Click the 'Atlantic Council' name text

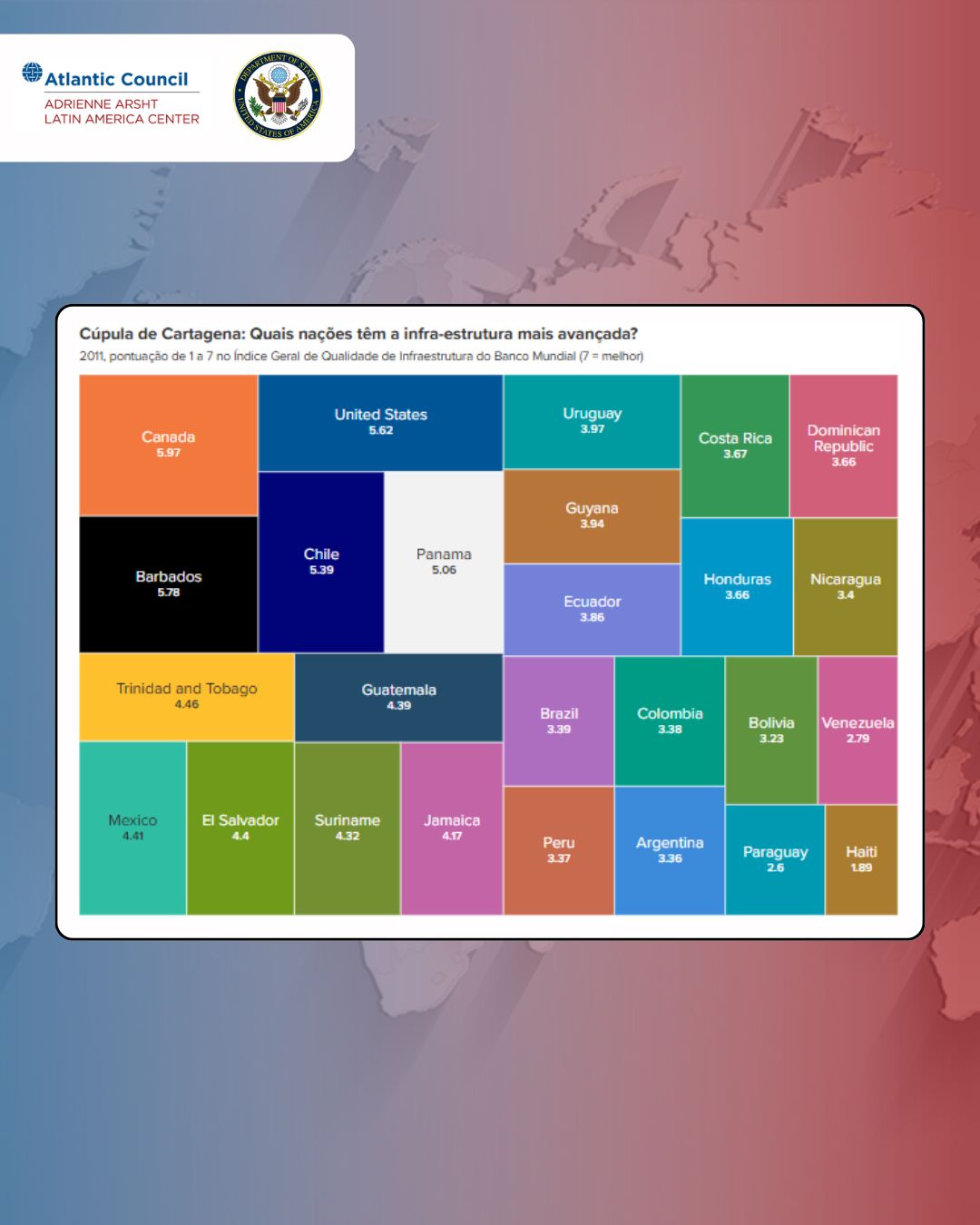tap(116, 80)
